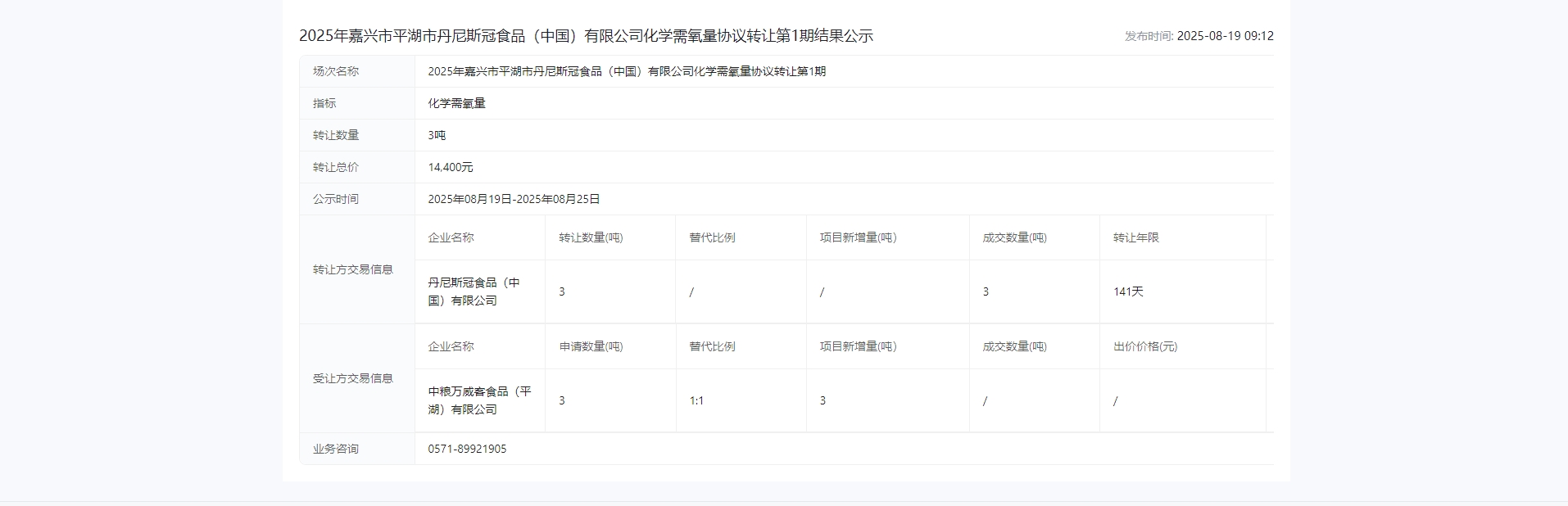Click the 场次名称 value ending in 协议转让第1期
This screenshot has width=1568, height=506.
pyautogui.click(x=627, y=71)
